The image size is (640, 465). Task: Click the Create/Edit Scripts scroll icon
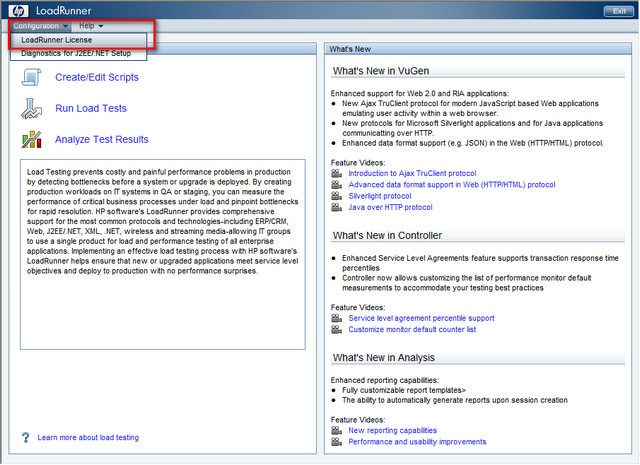[x=31, y=77]
